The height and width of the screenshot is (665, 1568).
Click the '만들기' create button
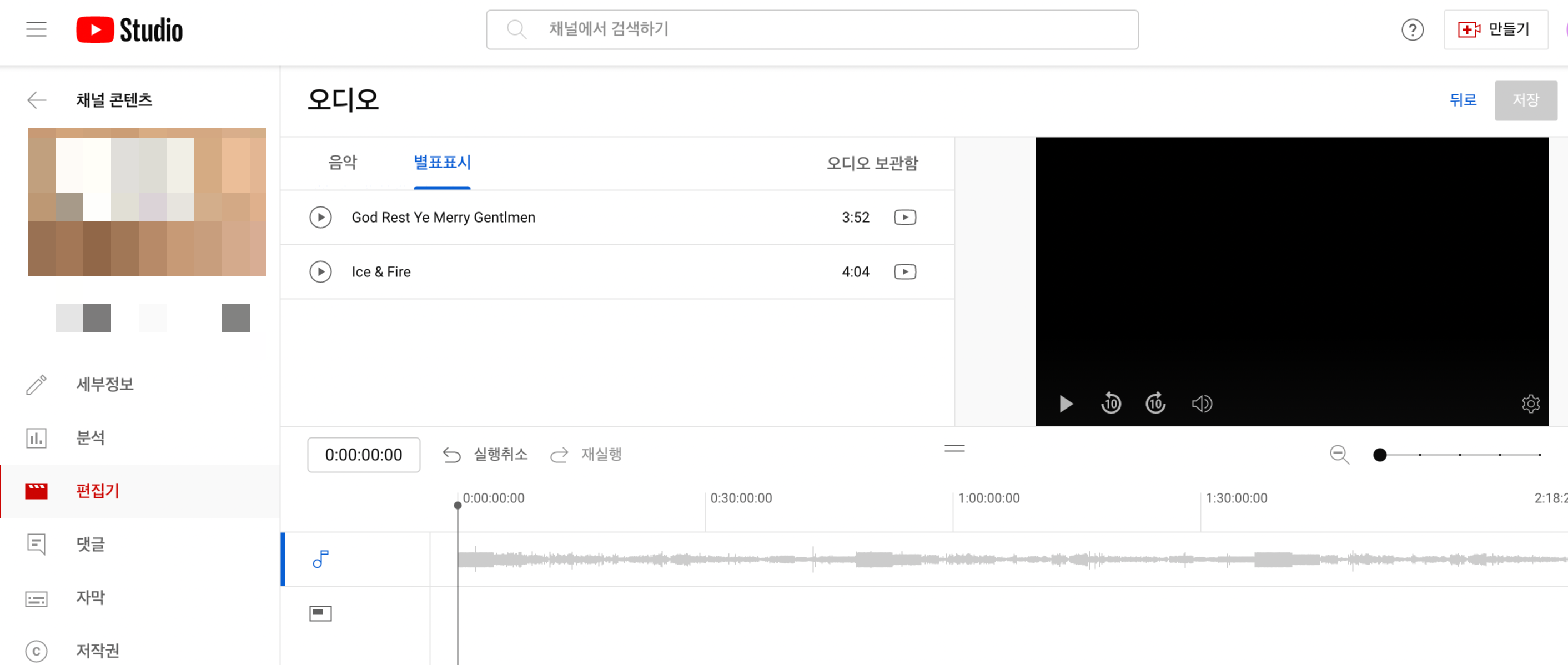[1496, 29]
